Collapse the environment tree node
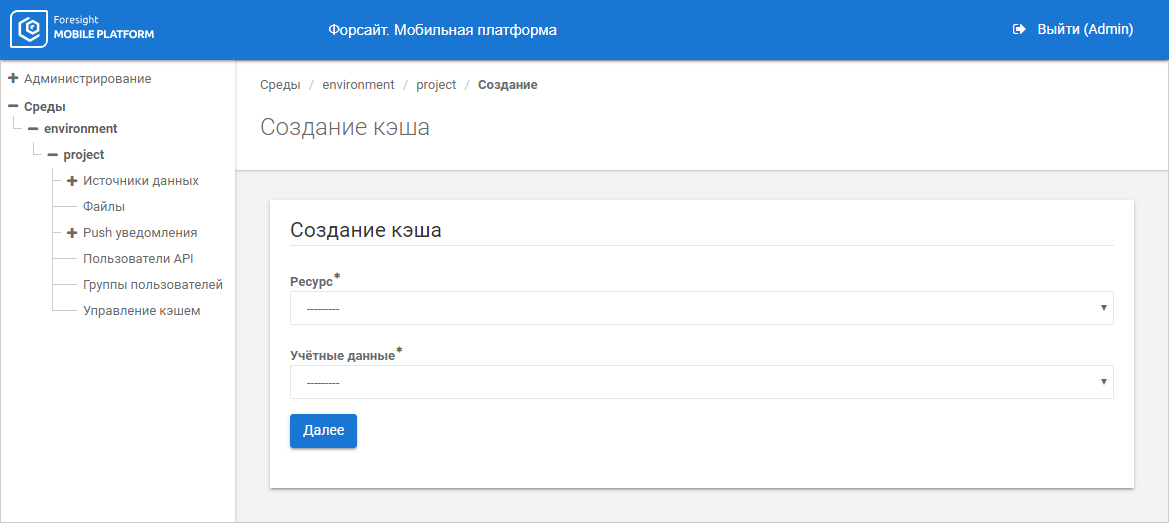The image size is (1169, 523). [33, 129]
